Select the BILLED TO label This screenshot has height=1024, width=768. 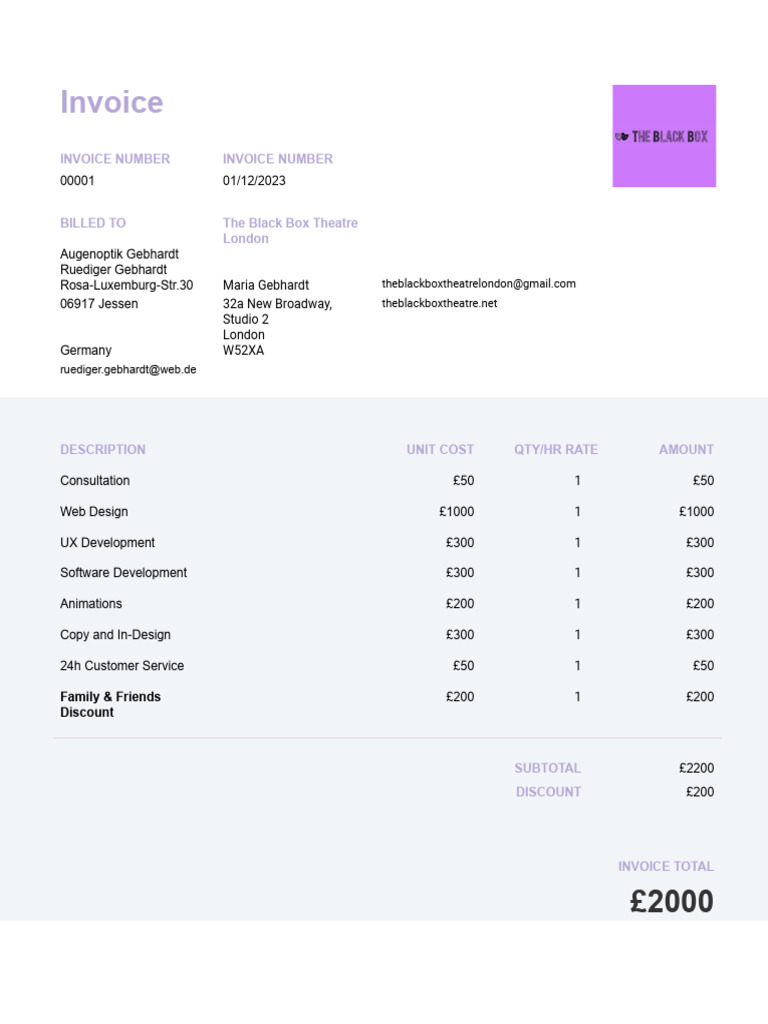click(x=93, y=223)
